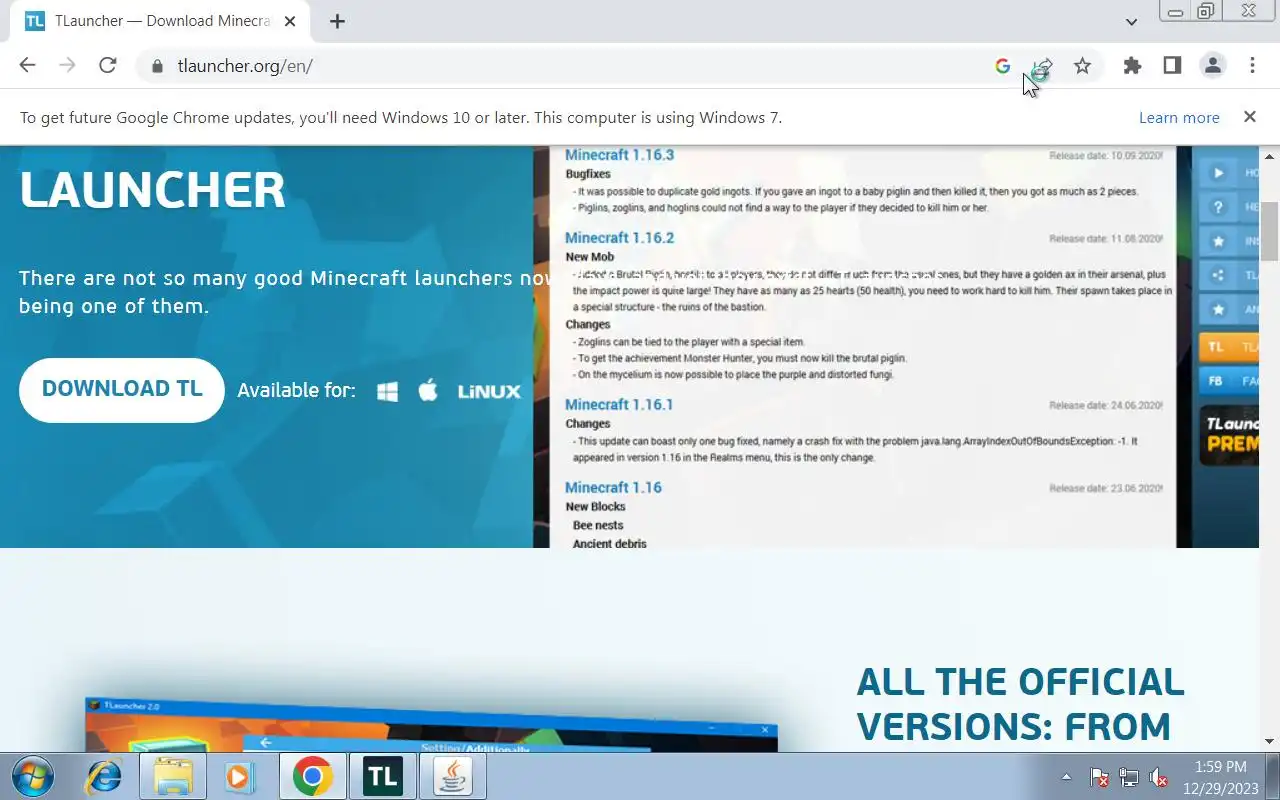1280x800 pixels.
Task: Switch to Chrome in the taskbar
Action: 312,777
